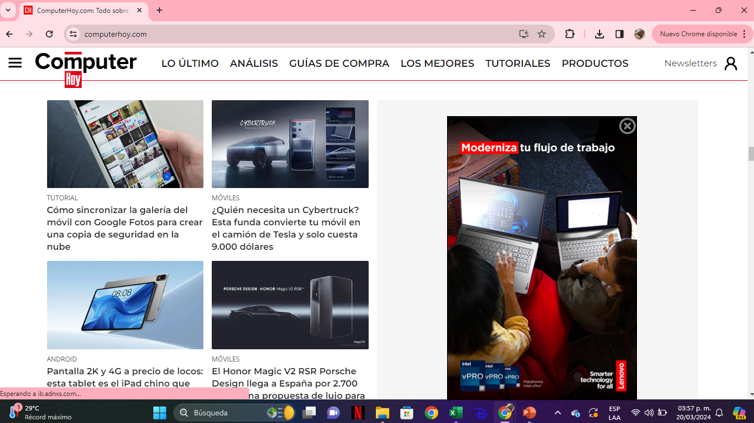This screenshot has width=754, height=423.
Task: Read the ¿Quién necesita un Cybertruck? headline
Action: pyautogui.click(x=286, y=228)
